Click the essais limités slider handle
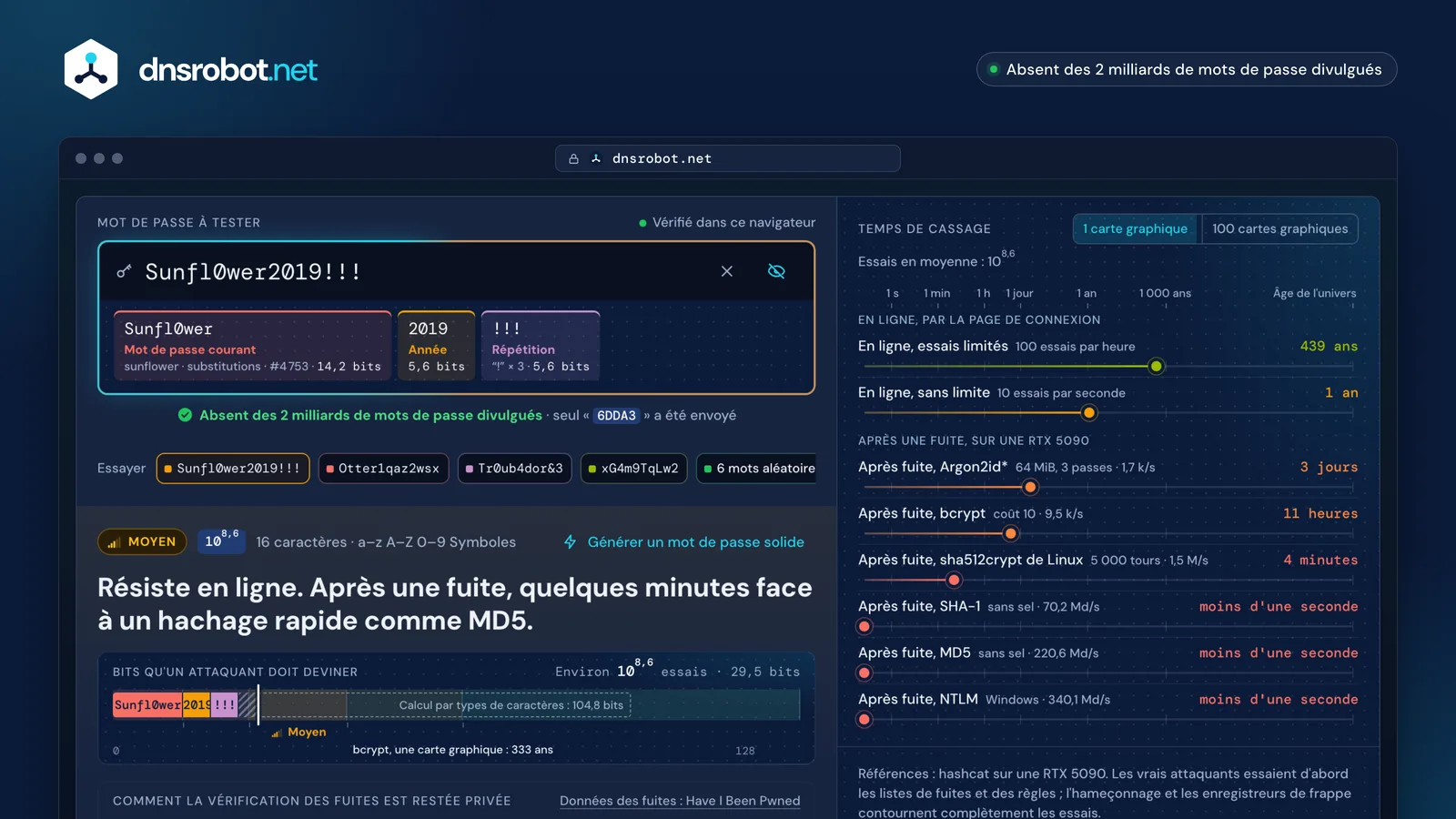 pyautogui.click(x=1156, y=366)
